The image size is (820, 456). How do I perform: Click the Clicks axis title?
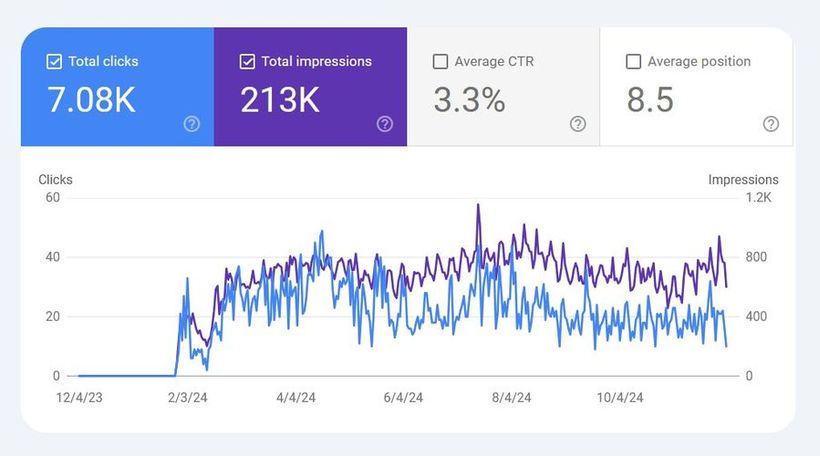tap(55, 179)
